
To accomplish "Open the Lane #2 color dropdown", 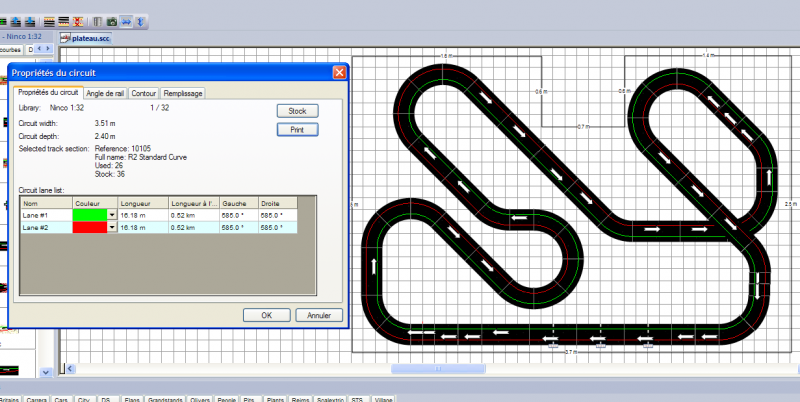I will tap(112, 227).
